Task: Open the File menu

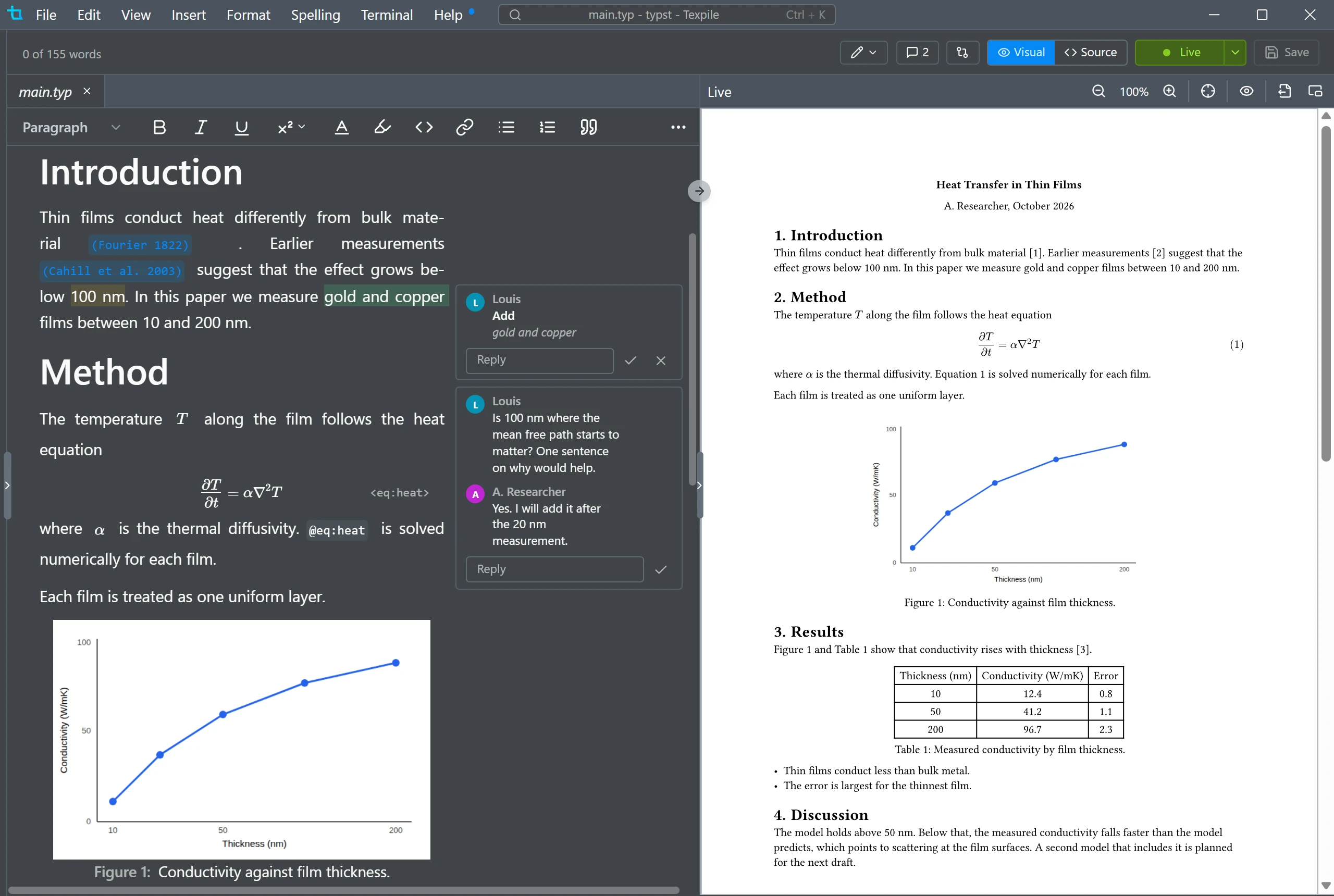Action: [46, 15]
